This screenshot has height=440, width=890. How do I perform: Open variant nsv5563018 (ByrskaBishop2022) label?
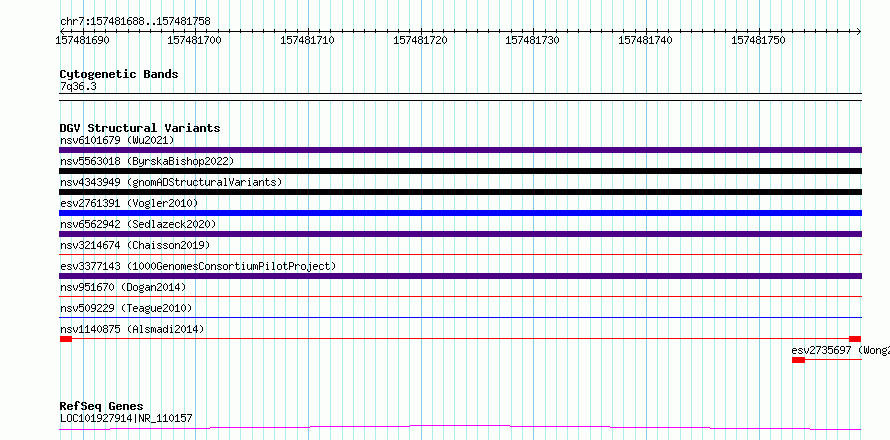tap(147, 161)
